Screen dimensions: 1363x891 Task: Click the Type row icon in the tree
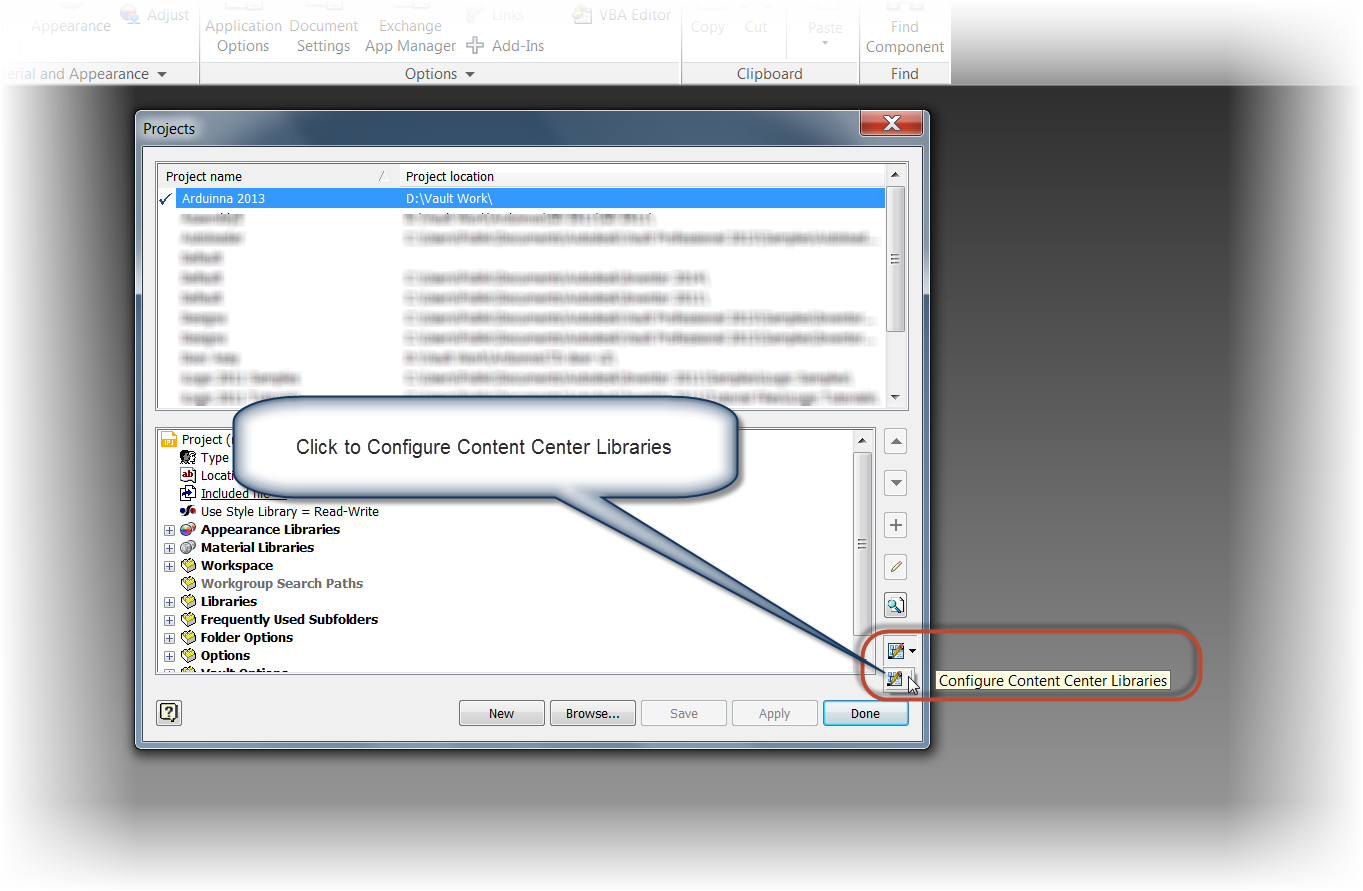click(x=188, y=458)
